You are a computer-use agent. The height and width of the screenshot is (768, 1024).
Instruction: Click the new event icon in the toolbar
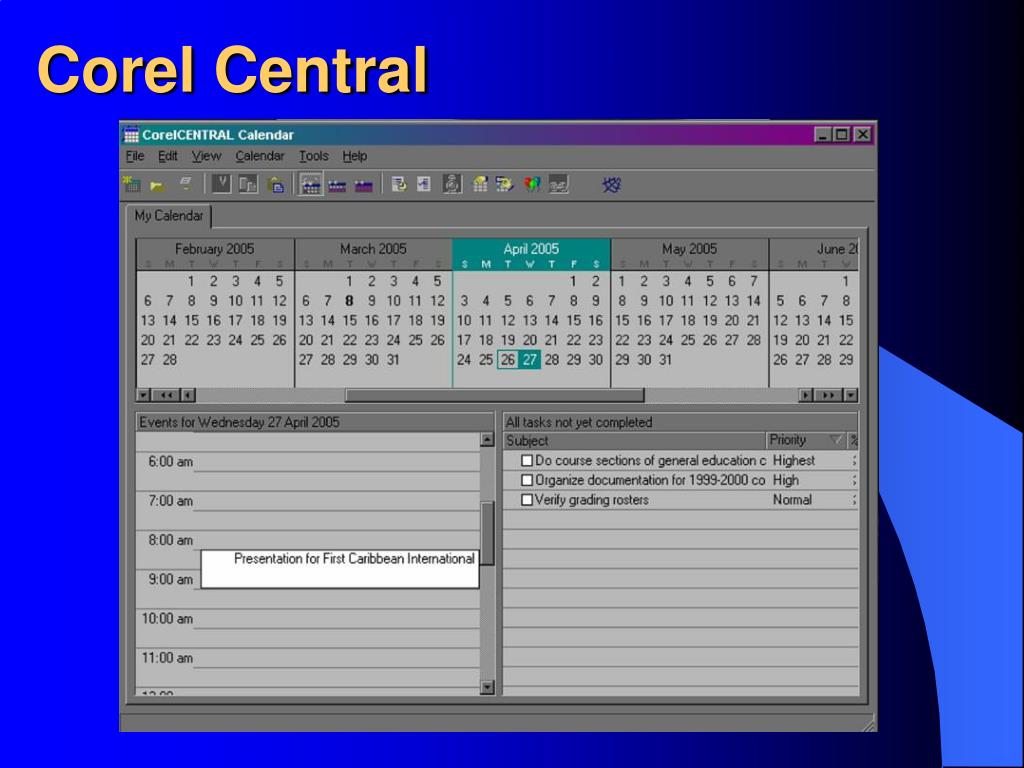(x=398, y=185)
